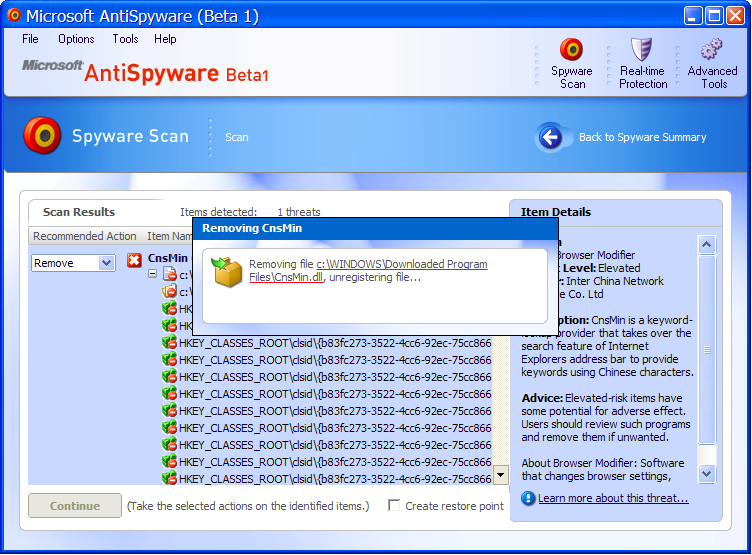This screenshot has height=555, width=752.
Task: Click Item Details scroll down arrow
Action: click(x=706, y=474)
